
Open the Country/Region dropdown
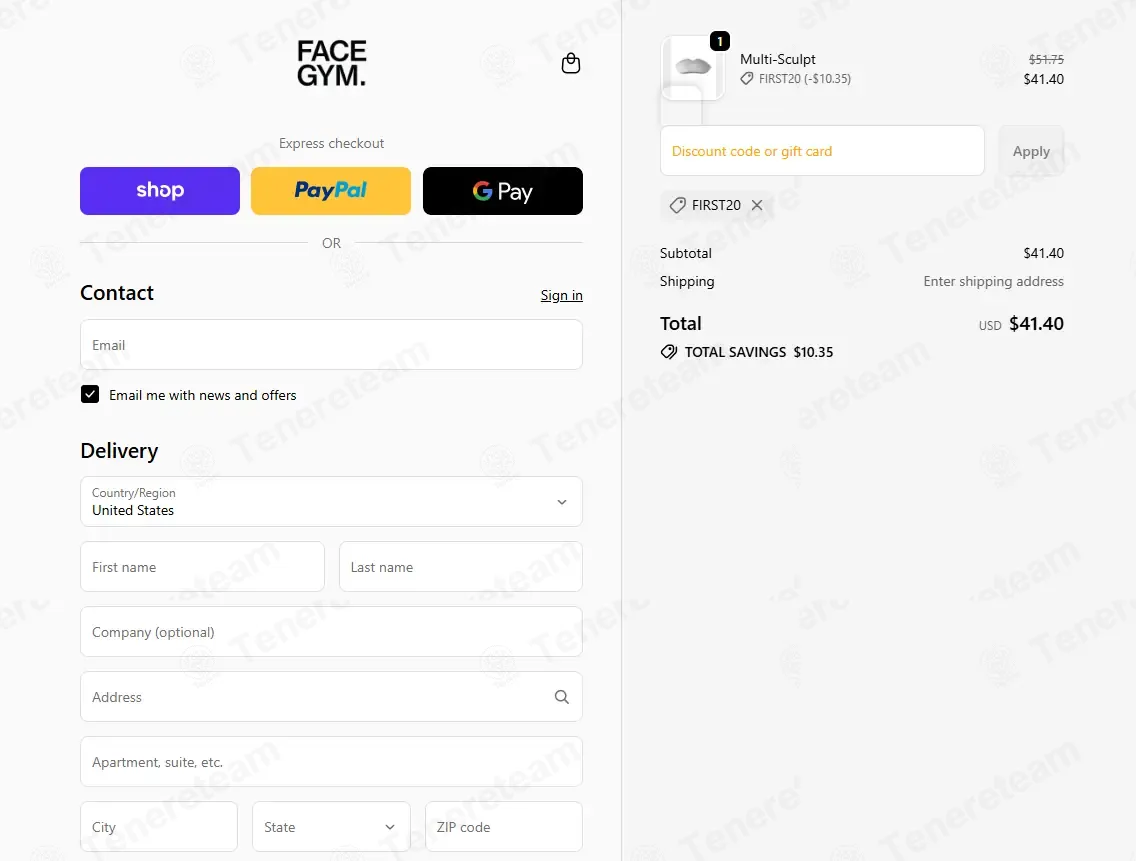(x=331, y=502)
